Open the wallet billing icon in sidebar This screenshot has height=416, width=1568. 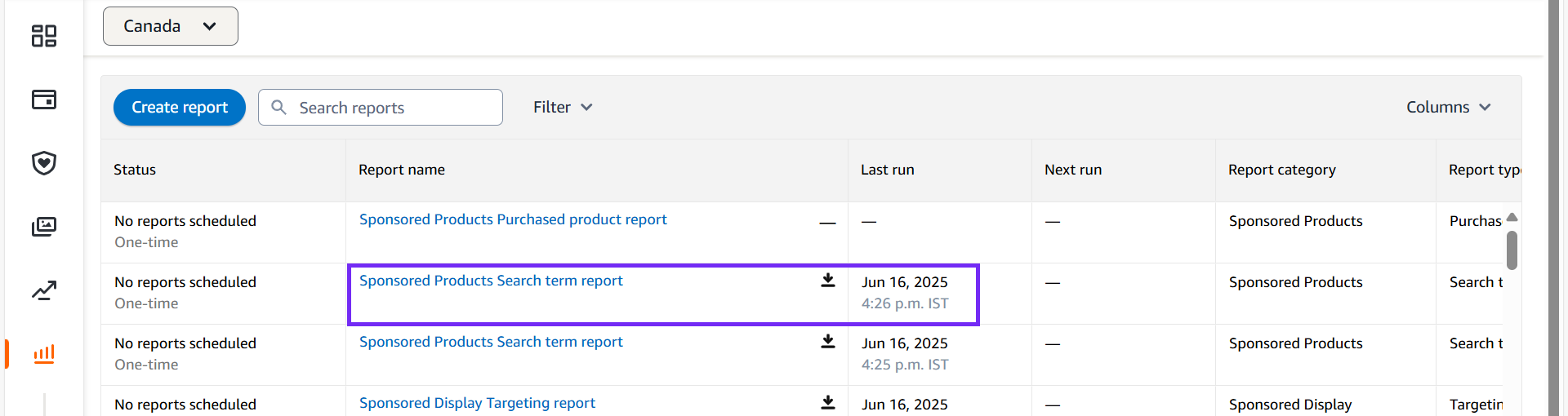[x=44, y=100]
